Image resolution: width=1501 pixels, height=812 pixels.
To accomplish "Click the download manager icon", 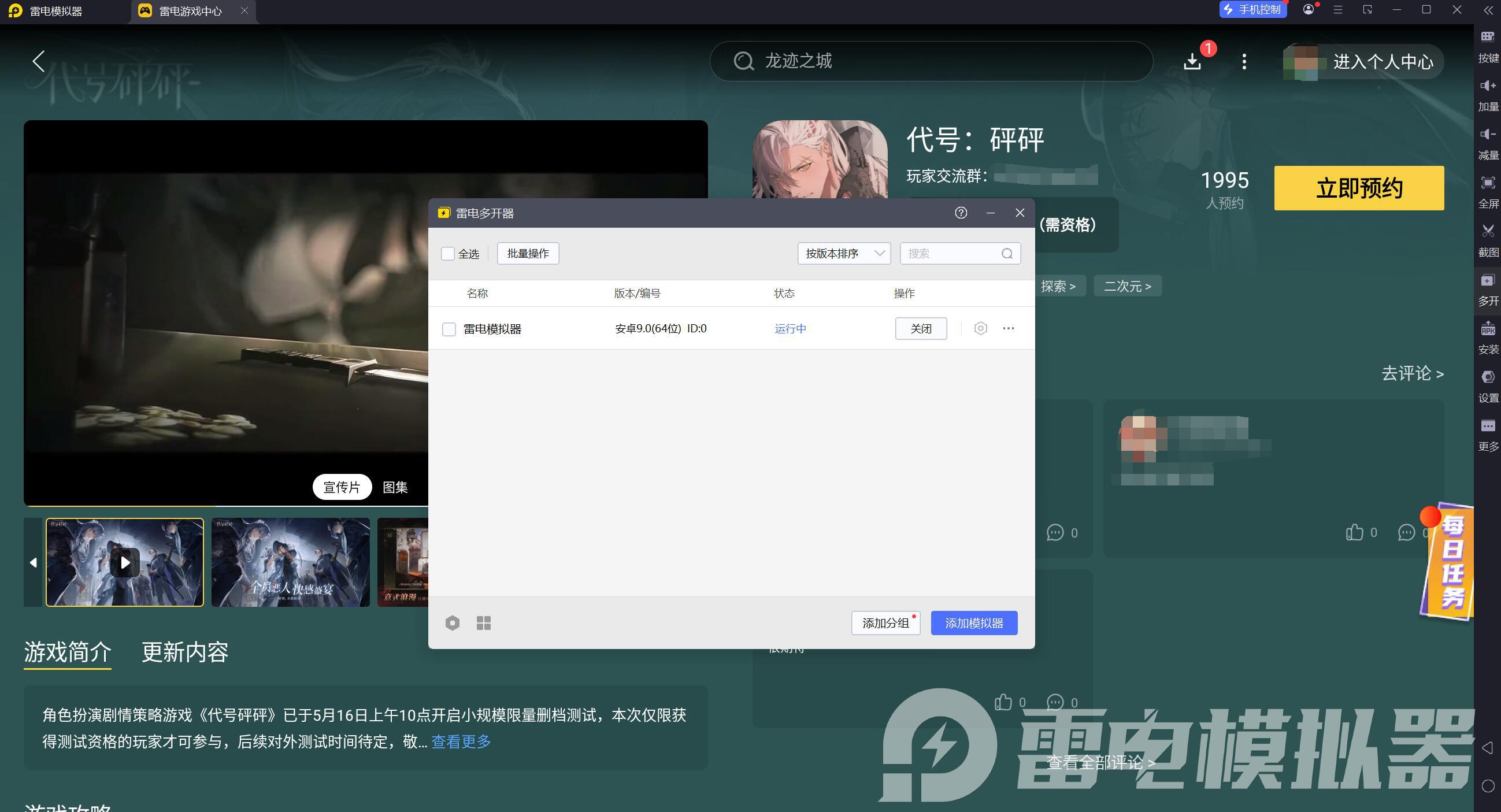I will pos(1192,62).
